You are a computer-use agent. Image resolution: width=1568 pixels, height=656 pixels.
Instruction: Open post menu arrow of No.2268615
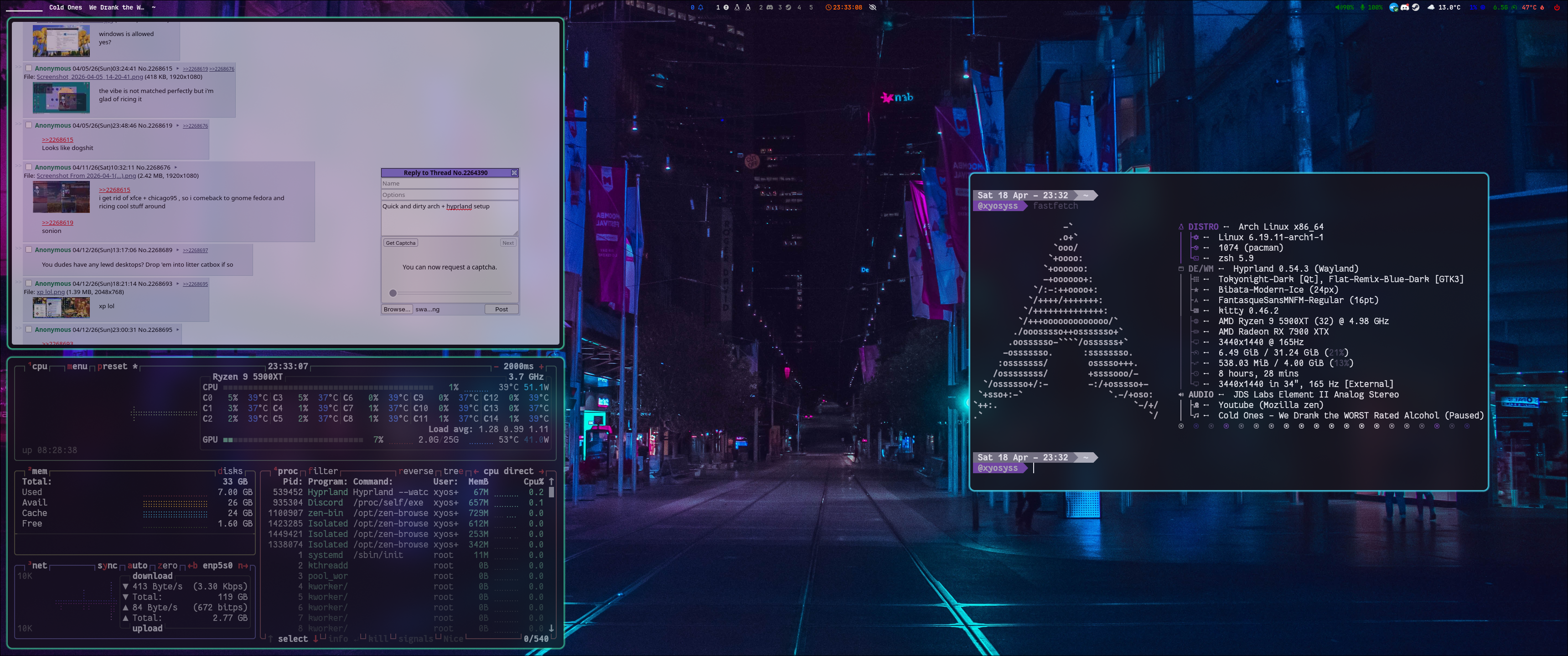[178, 69]
